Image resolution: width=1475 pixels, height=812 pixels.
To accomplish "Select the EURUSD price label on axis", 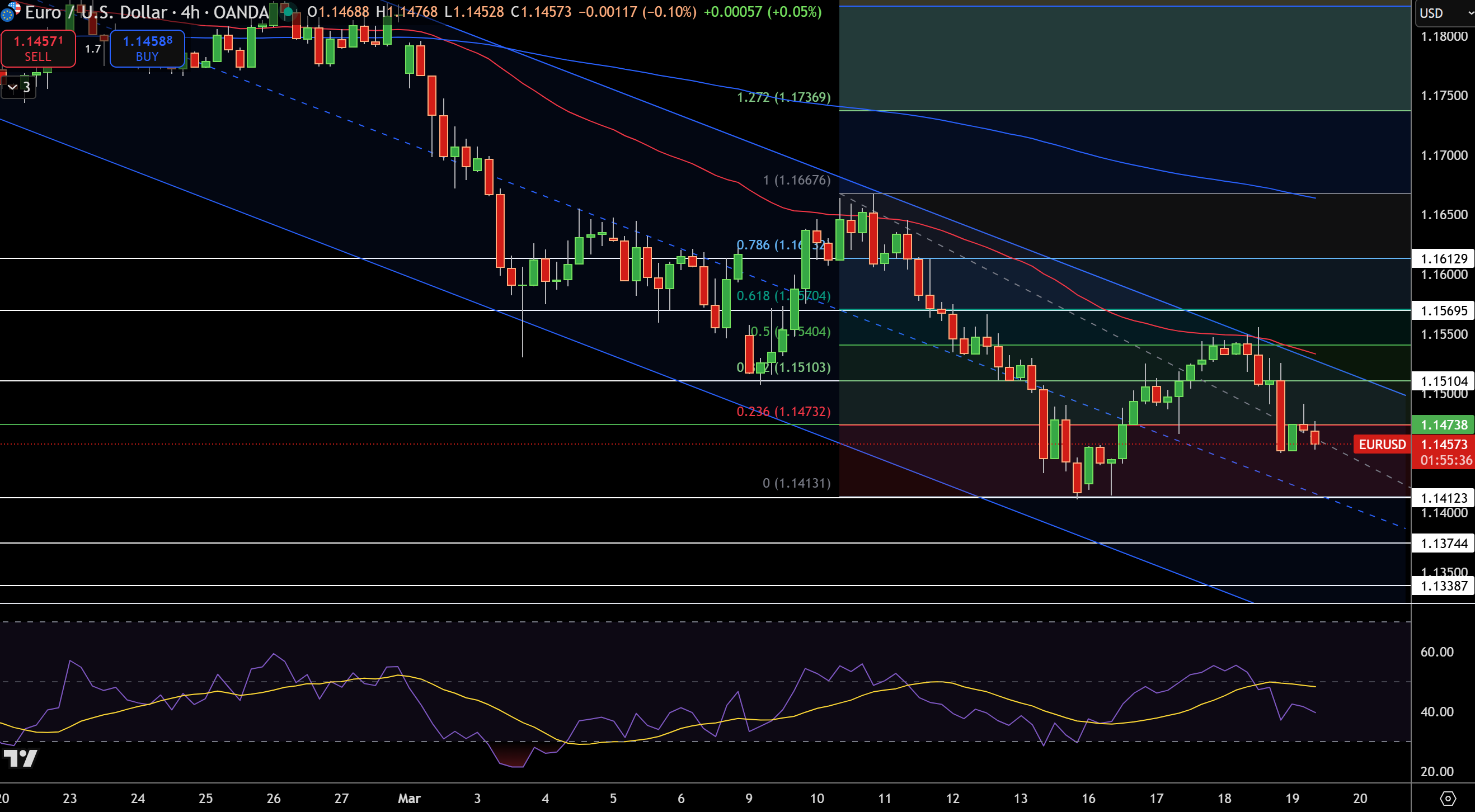I will tap(1382, 445).
